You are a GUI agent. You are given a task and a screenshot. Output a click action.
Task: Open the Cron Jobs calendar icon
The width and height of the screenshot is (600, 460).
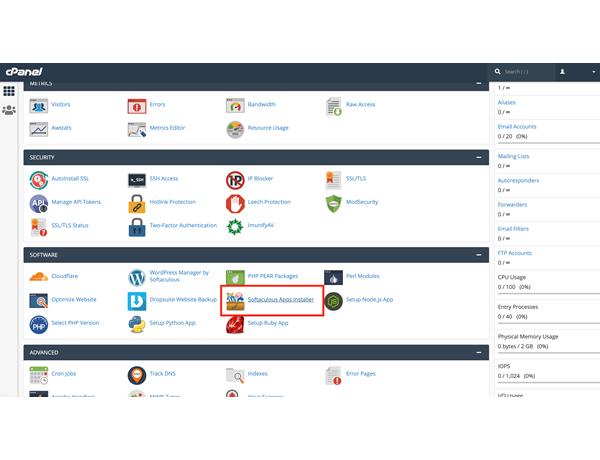(x=39, y=375)
